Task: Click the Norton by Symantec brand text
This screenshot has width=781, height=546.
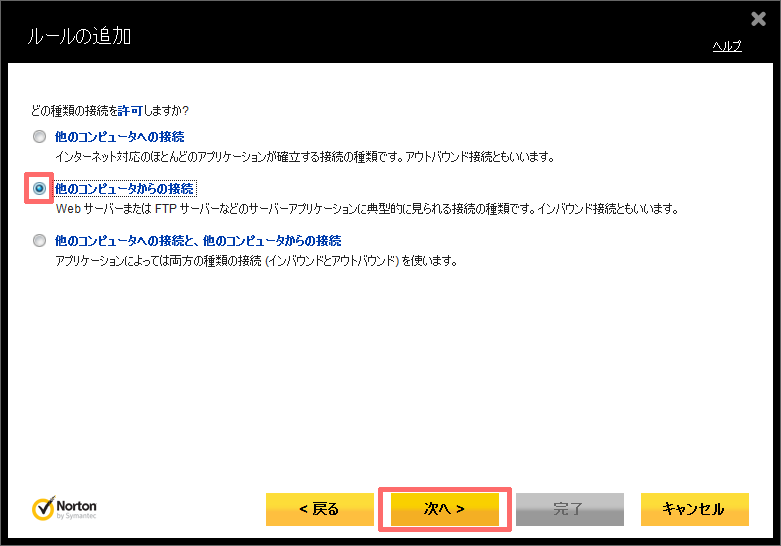Action: click(x=78, y=508)
